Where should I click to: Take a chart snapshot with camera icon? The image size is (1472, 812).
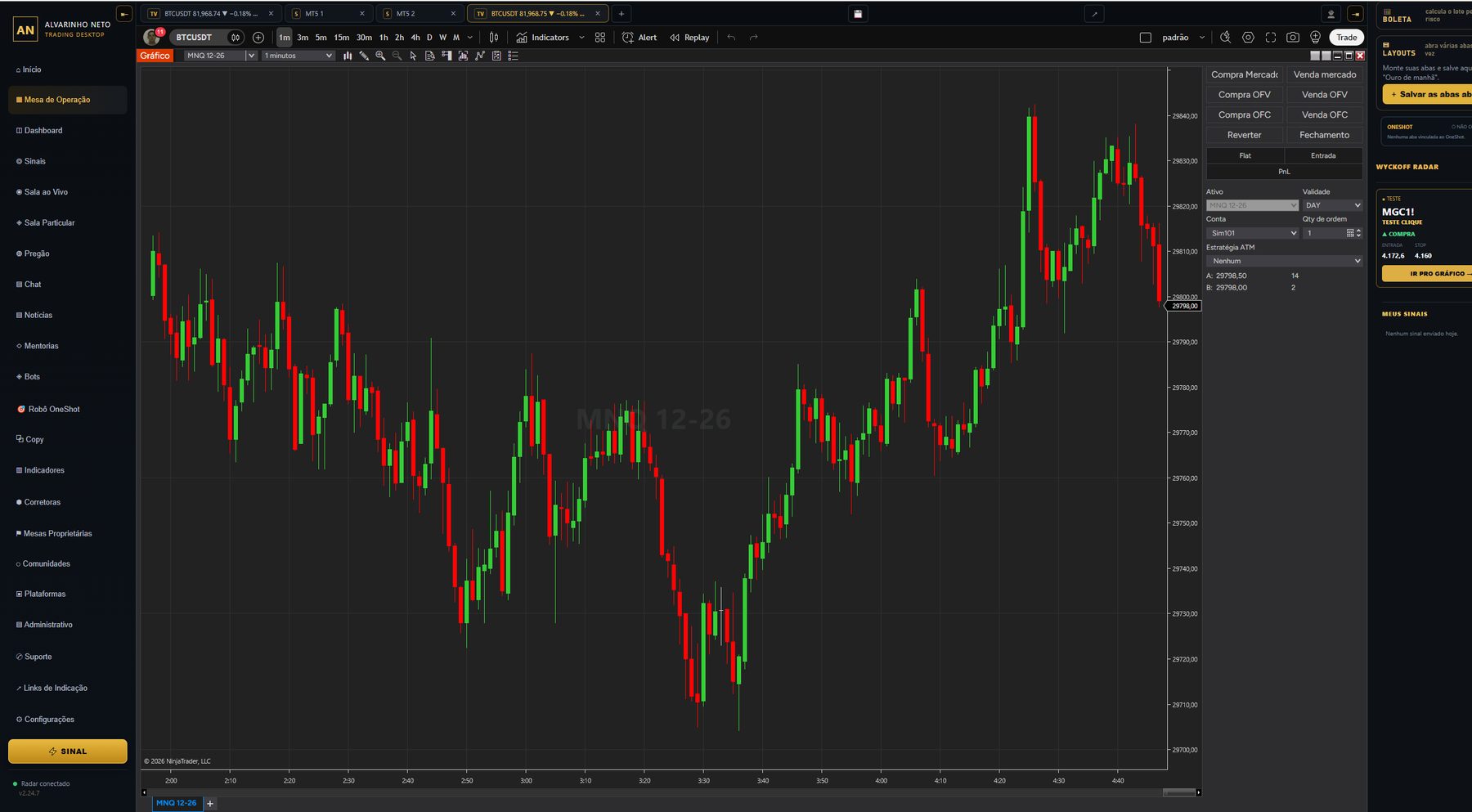1293,38
